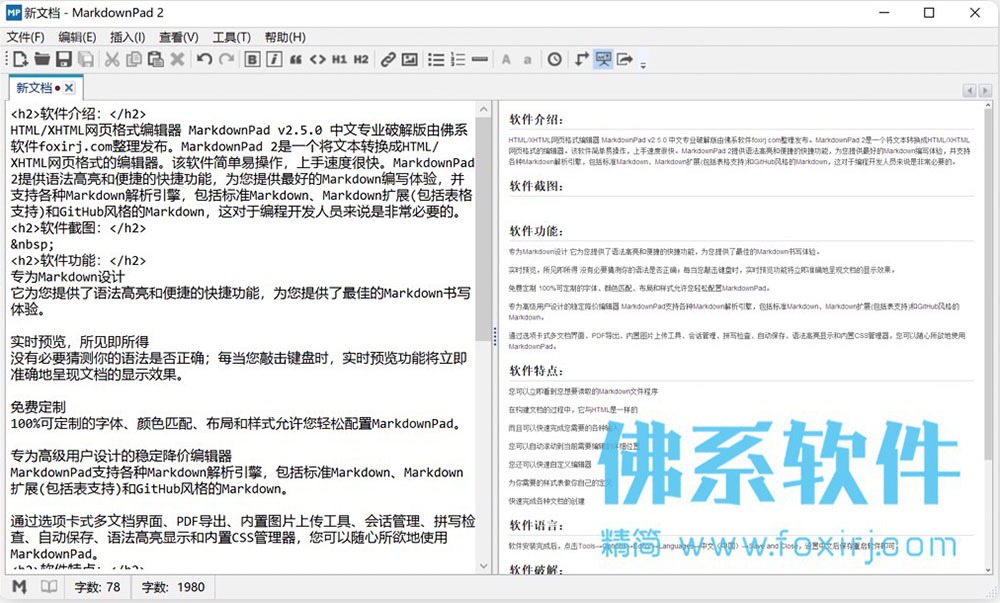Click the preview pane scrollbar up arrow
The image size is (1000, 603).
[x=988, y=105]
